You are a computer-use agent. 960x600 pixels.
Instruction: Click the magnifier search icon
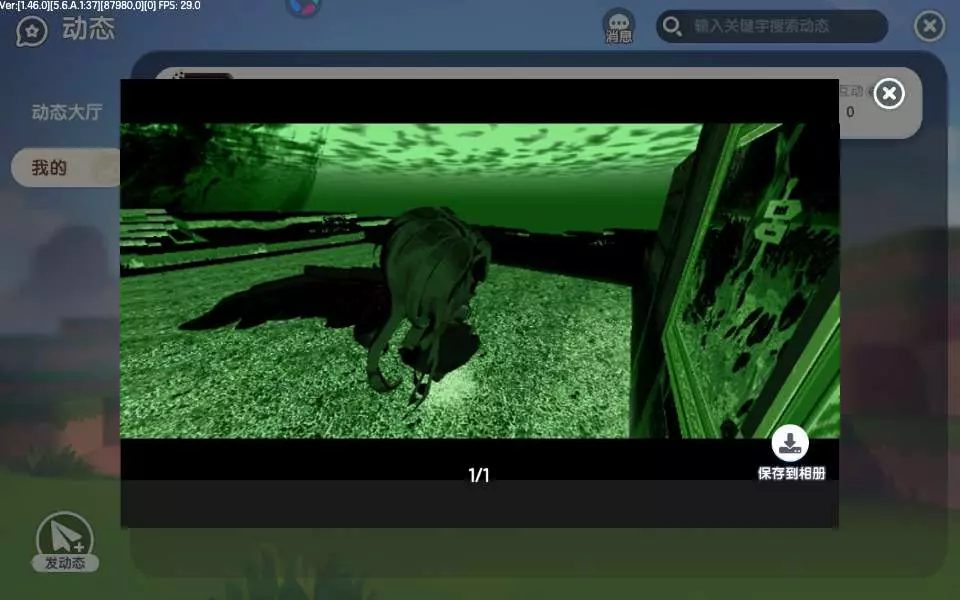click(x=674, y=26)
